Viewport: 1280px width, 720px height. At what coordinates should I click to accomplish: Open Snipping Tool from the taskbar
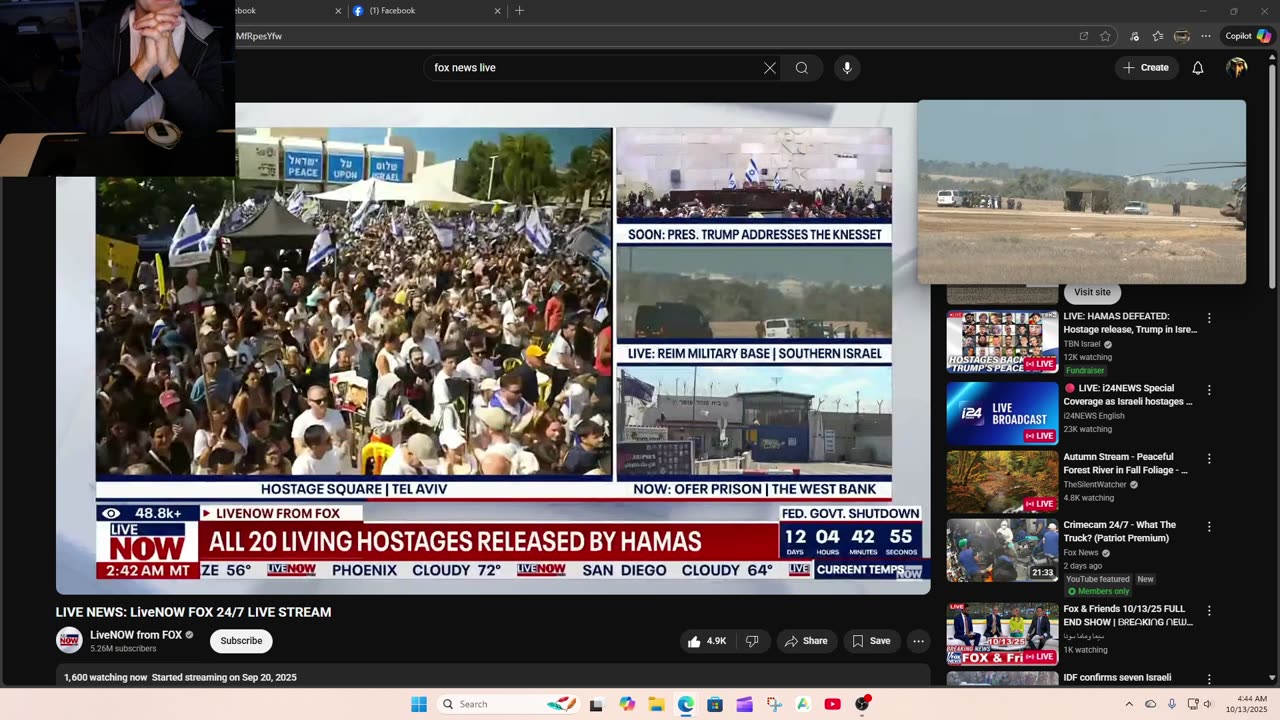tap(774, 704)
